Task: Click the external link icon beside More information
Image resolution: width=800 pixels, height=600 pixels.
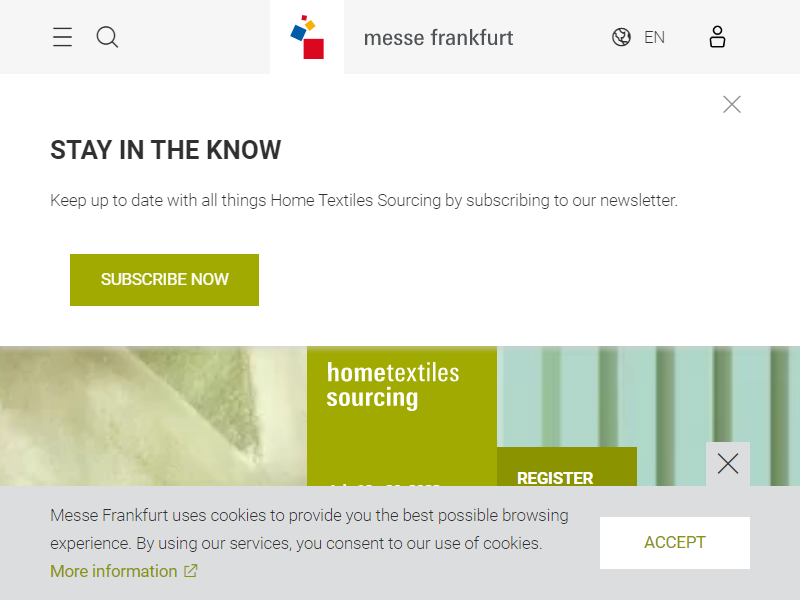Action: [x=190, y=571]
